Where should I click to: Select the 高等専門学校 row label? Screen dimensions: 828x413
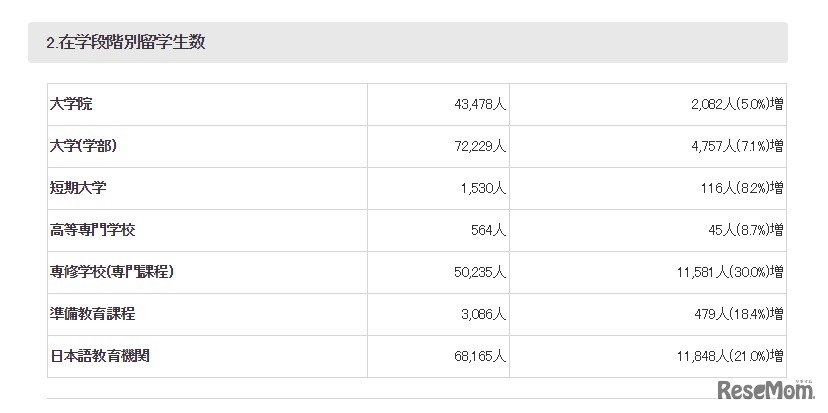(x=92, y=230)
